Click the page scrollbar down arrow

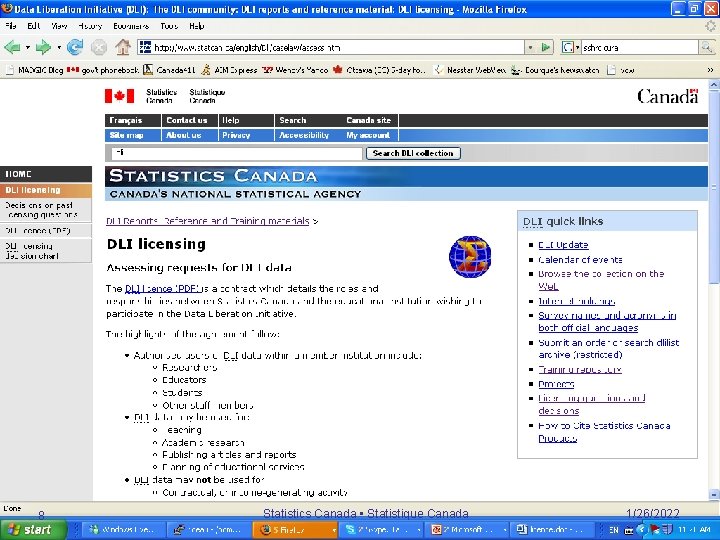tap(714, 495)
